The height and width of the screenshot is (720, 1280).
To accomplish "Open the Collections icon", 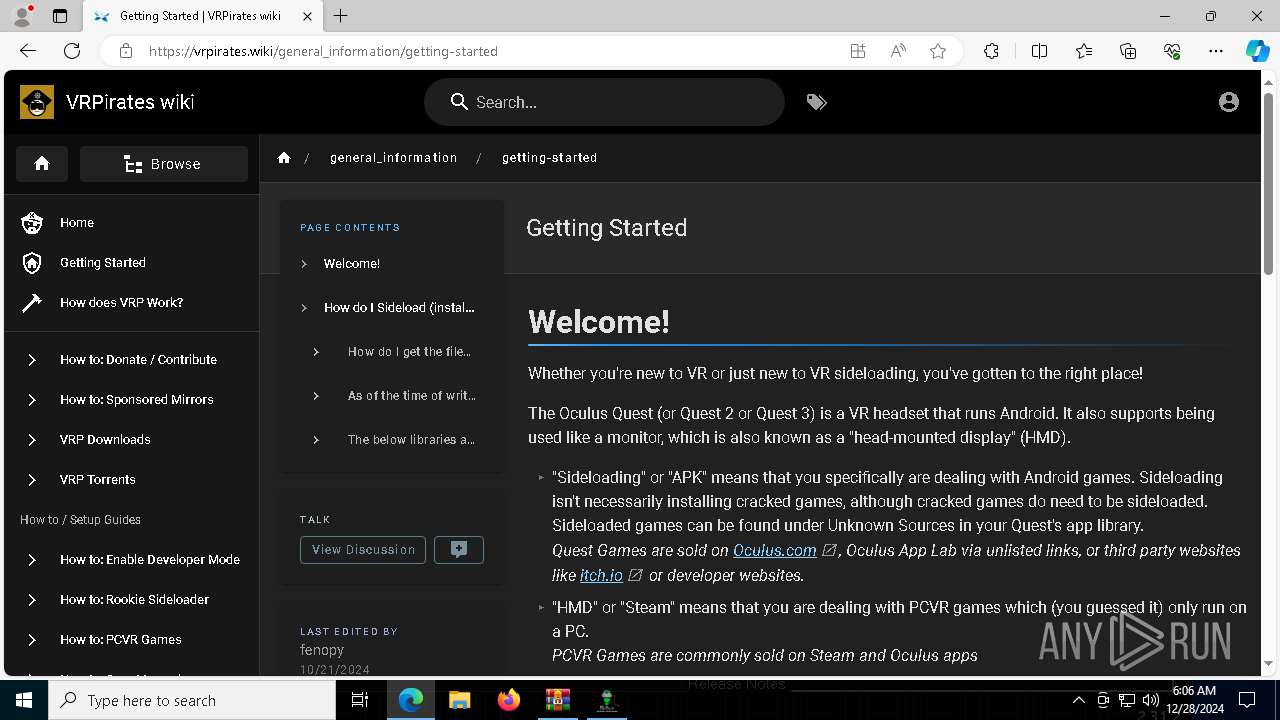I will coord(1128,51).
